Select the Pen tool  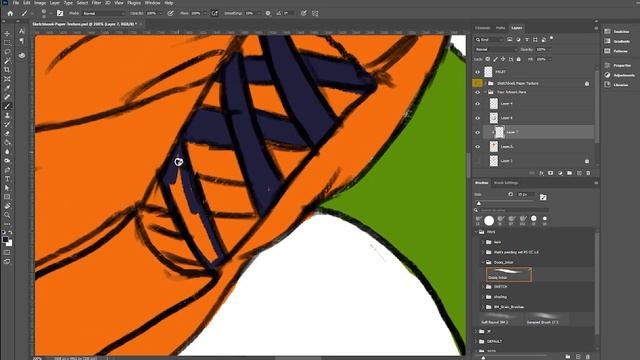point(7,170)
